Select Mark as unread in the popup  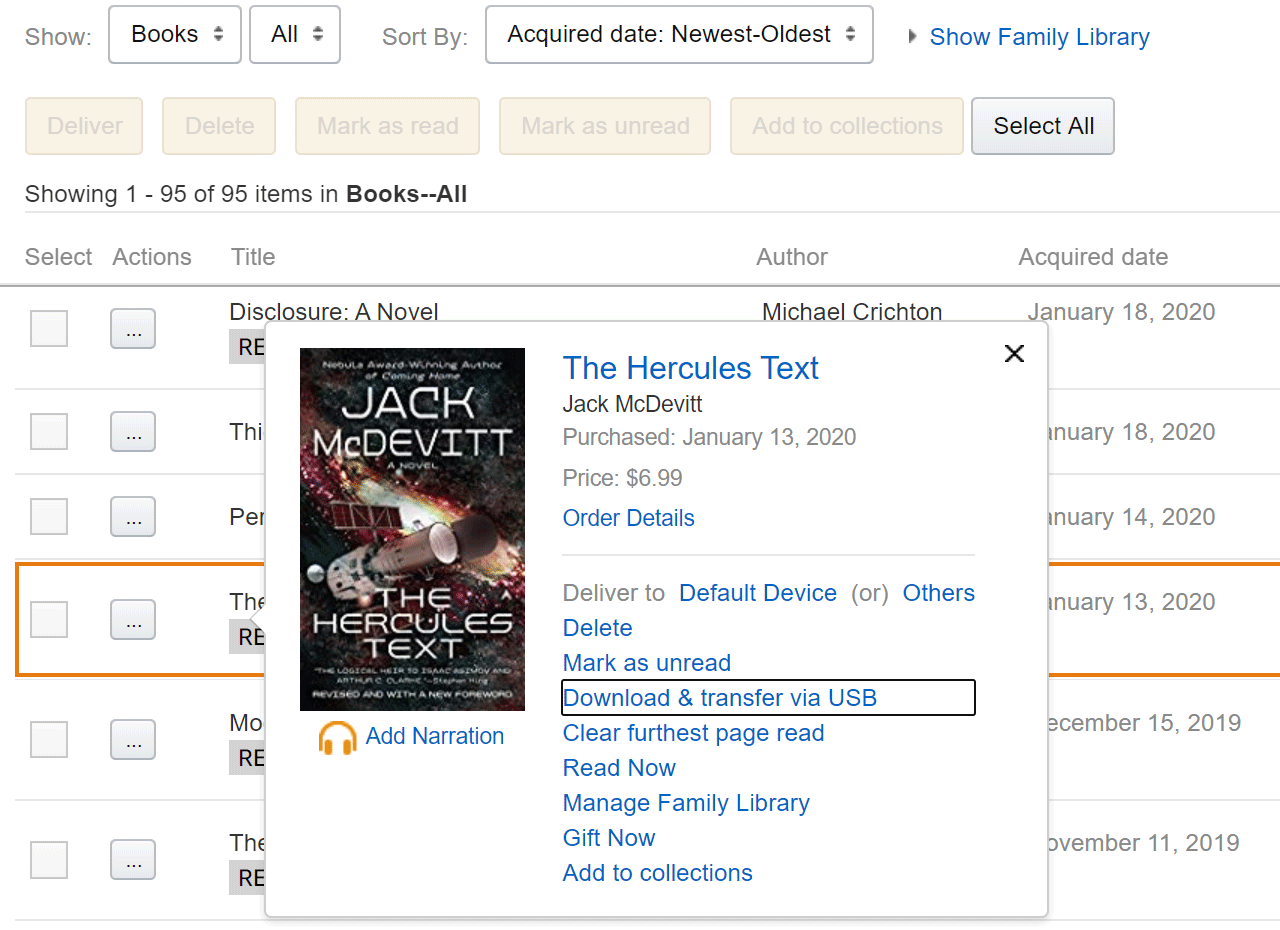[647, 663]
